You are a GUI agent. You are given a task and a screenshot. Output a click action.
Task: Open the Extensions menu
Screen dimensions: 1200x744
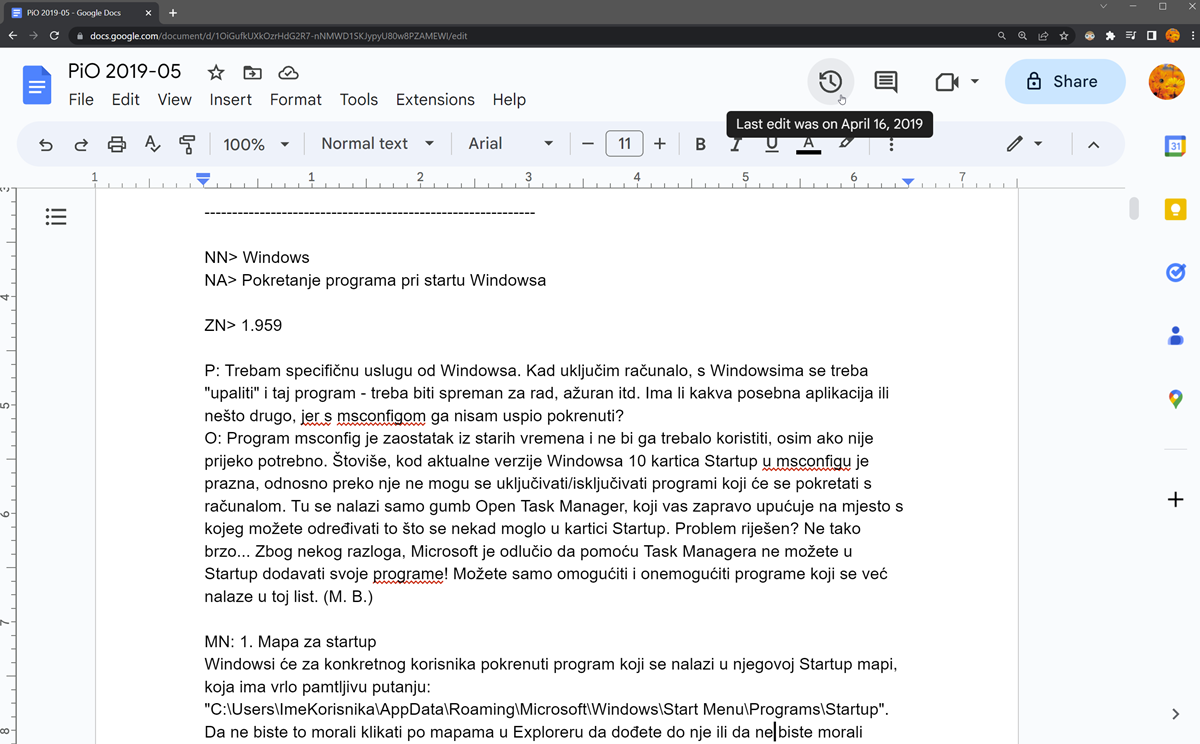point(435,100)
